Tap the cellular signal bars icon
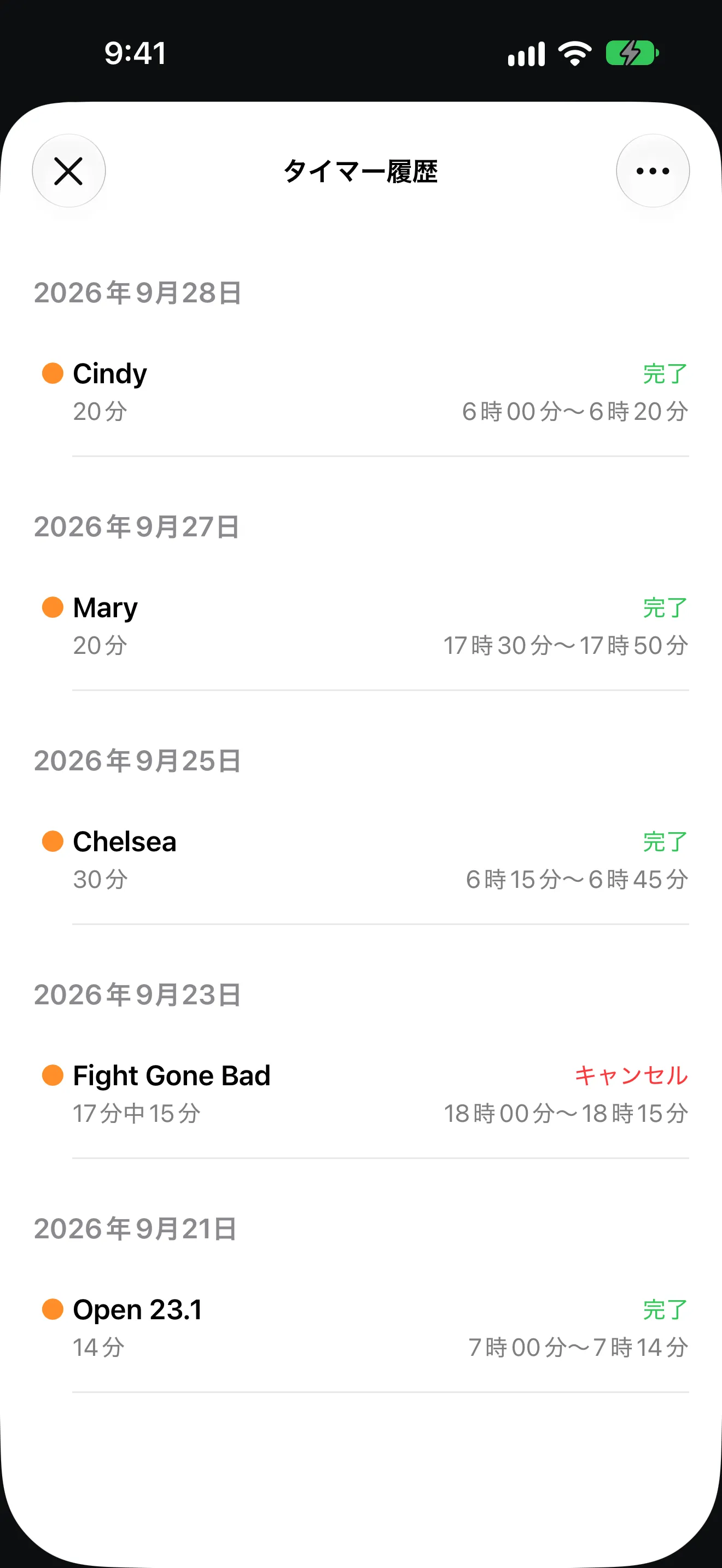This screenshot has height=1568, width=722. point(527,54)
